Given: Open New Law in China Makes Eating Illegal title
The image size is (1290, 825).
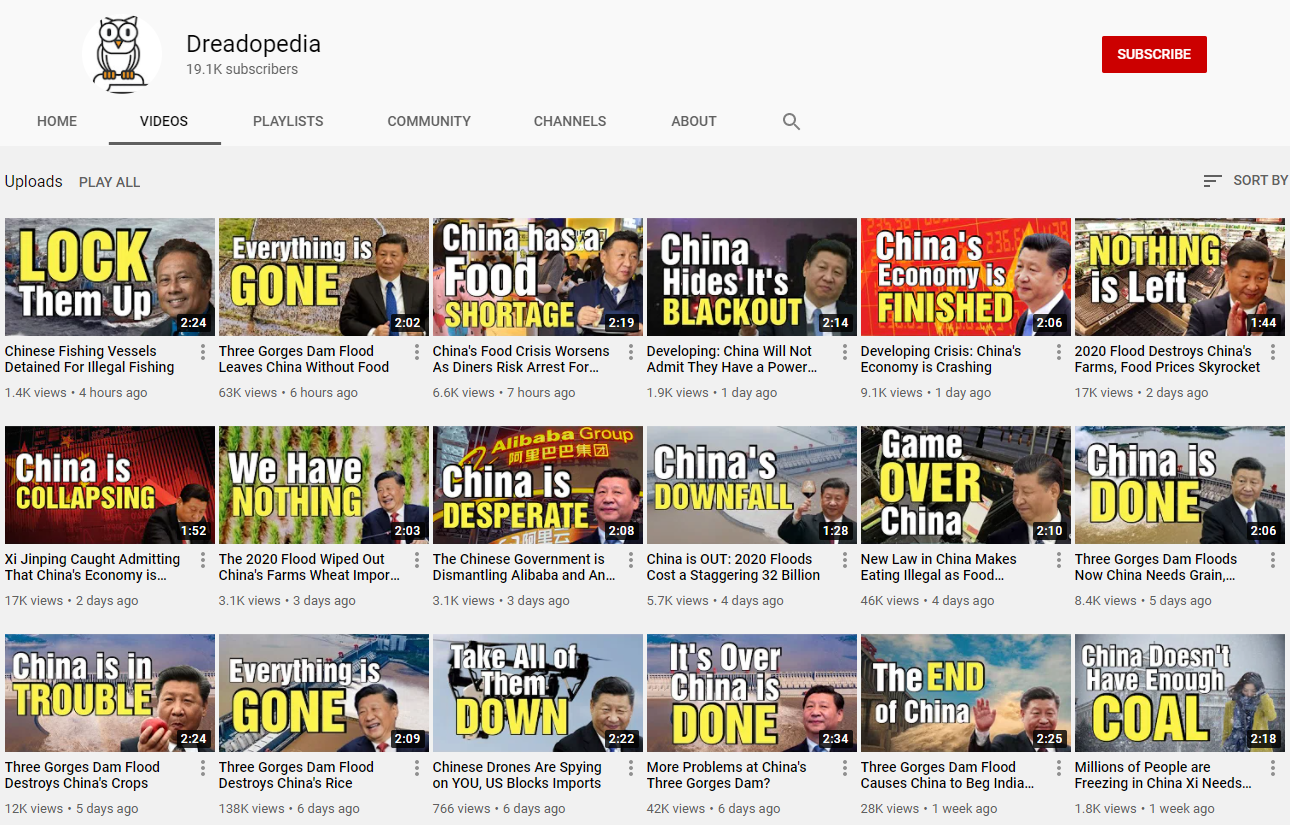Looking at the screenshot, I should (939, 567).
